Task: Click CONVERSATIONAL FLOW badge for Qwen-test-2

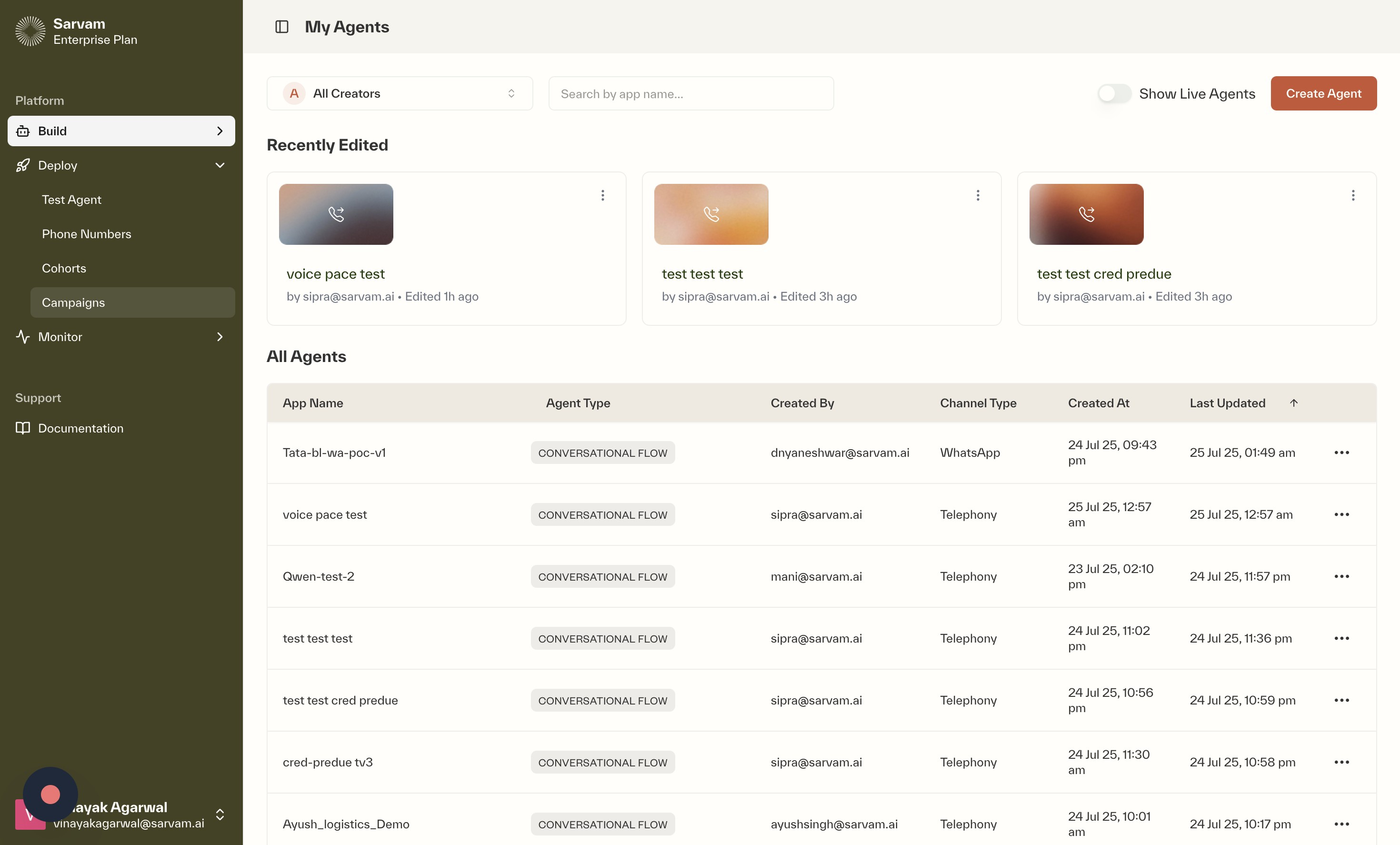Action: pos(603,577)
